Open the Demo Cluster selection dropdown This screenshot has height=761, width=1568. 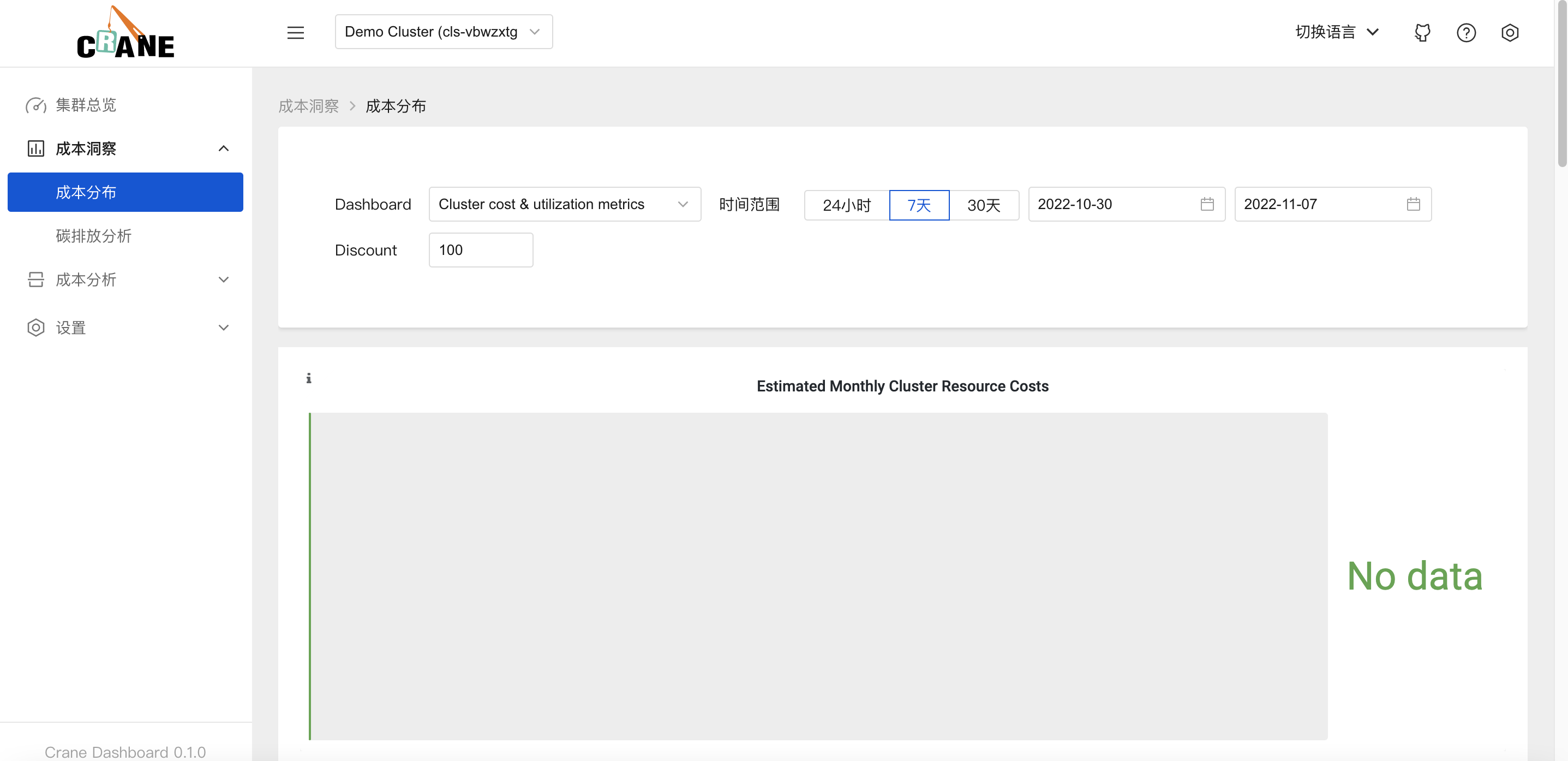coord(444,32)
